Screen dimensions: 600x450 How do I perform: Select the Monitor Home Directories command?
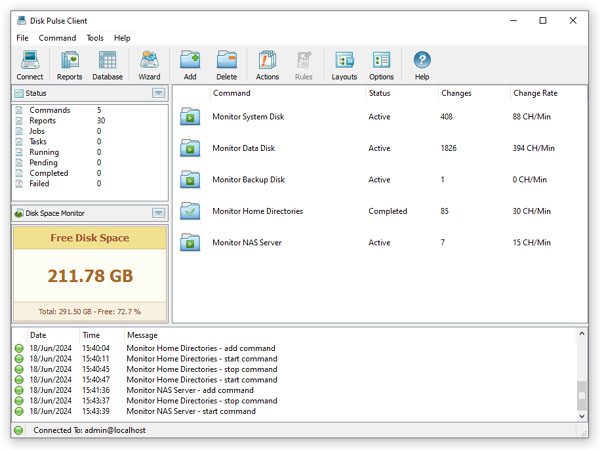[x=258, y=211]
